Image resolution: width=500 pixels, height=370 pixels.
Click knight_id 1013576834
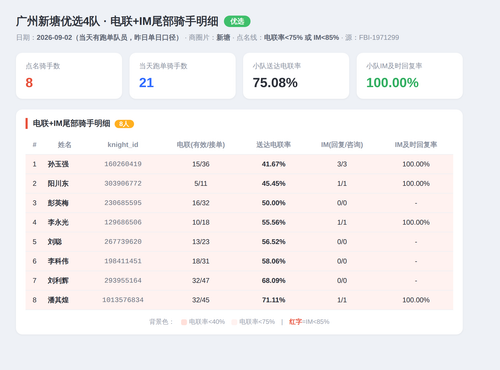tap(123, 300)
